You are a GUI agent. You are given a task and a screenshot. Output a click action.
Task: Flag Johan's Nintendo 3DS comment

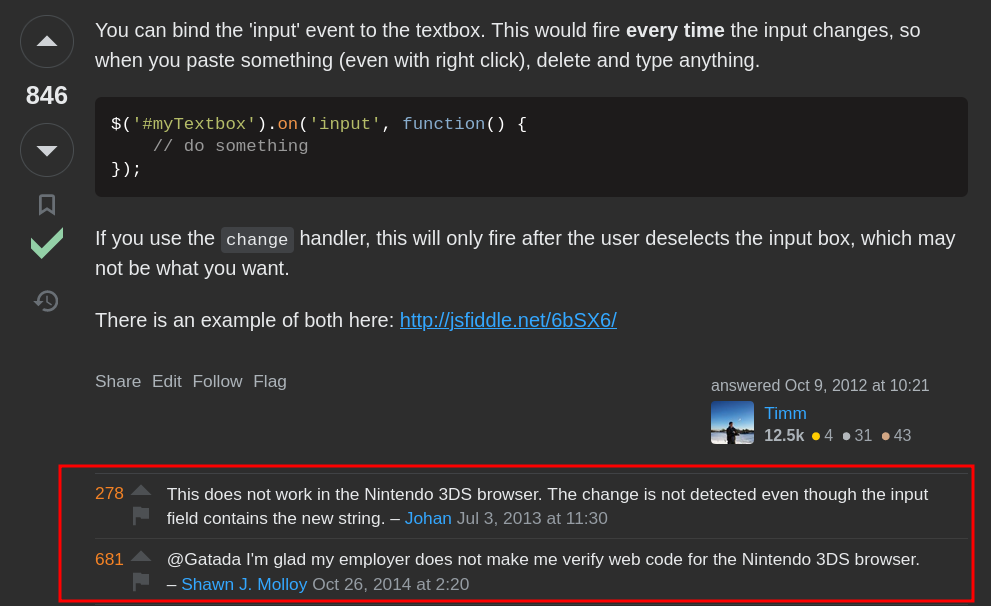(x=141, y=516)
